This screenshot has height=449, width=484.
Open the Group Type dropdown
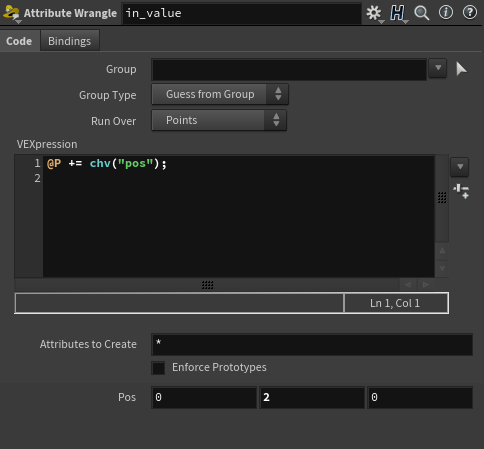(220, 94)
